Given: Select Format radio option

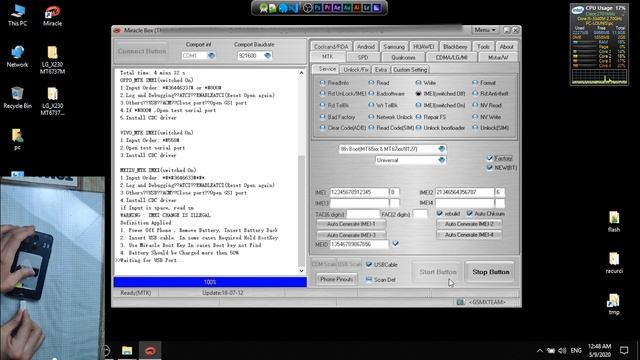Looking at the screenshot, I should click(475, 82).
